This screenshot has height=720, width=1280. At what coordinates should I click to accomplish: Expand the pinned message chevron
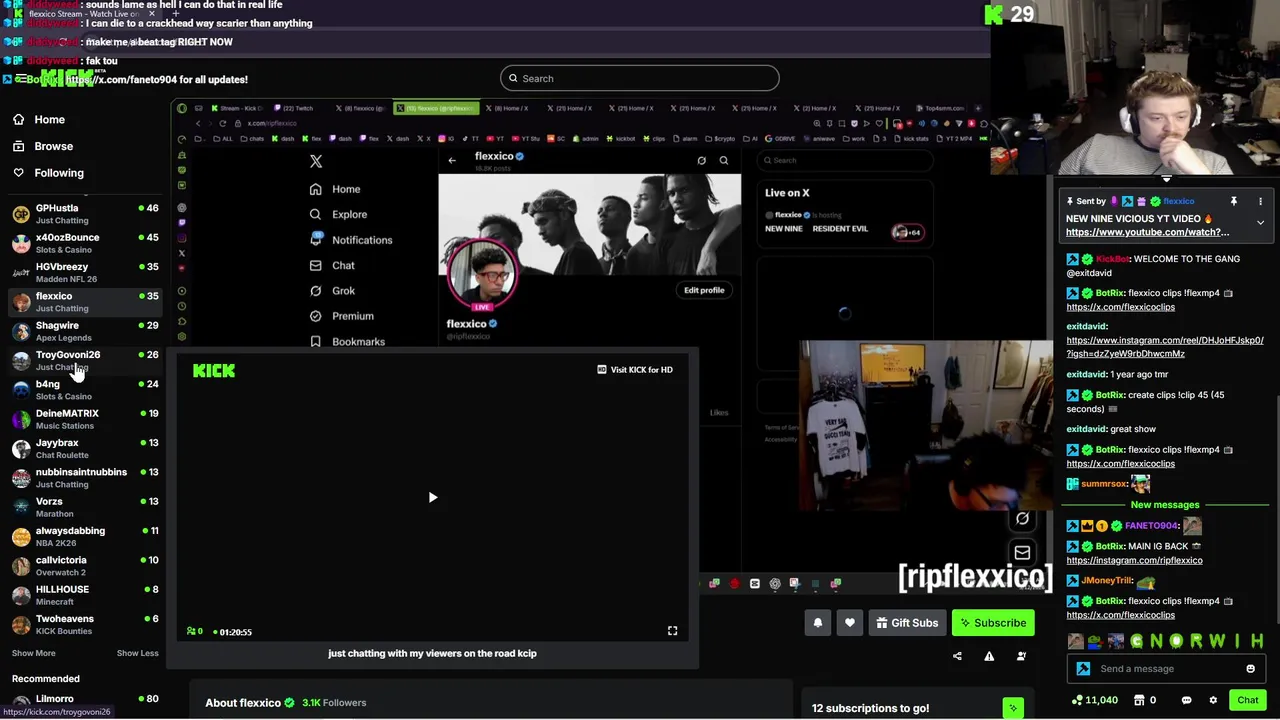click(x=1260, y=223)
